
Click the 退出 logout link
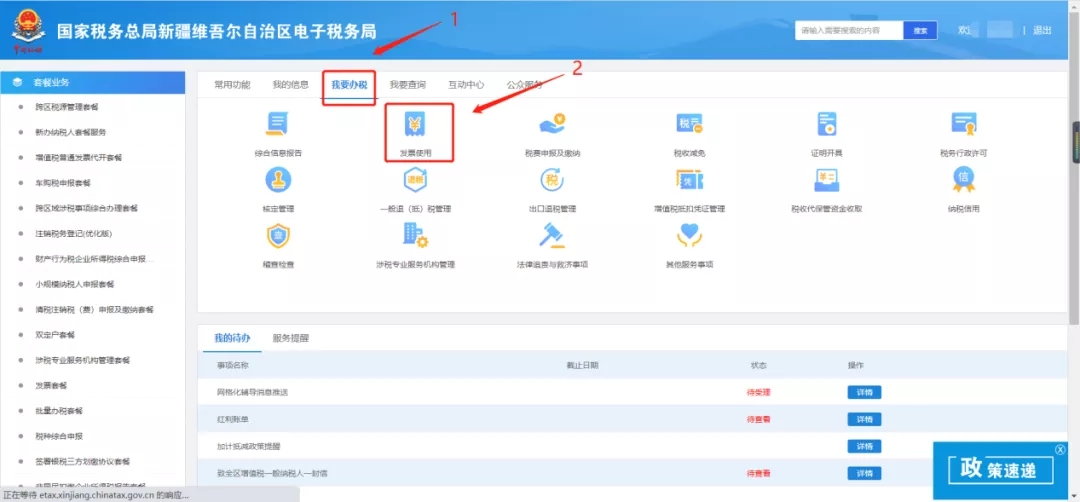click(1042, 31)
